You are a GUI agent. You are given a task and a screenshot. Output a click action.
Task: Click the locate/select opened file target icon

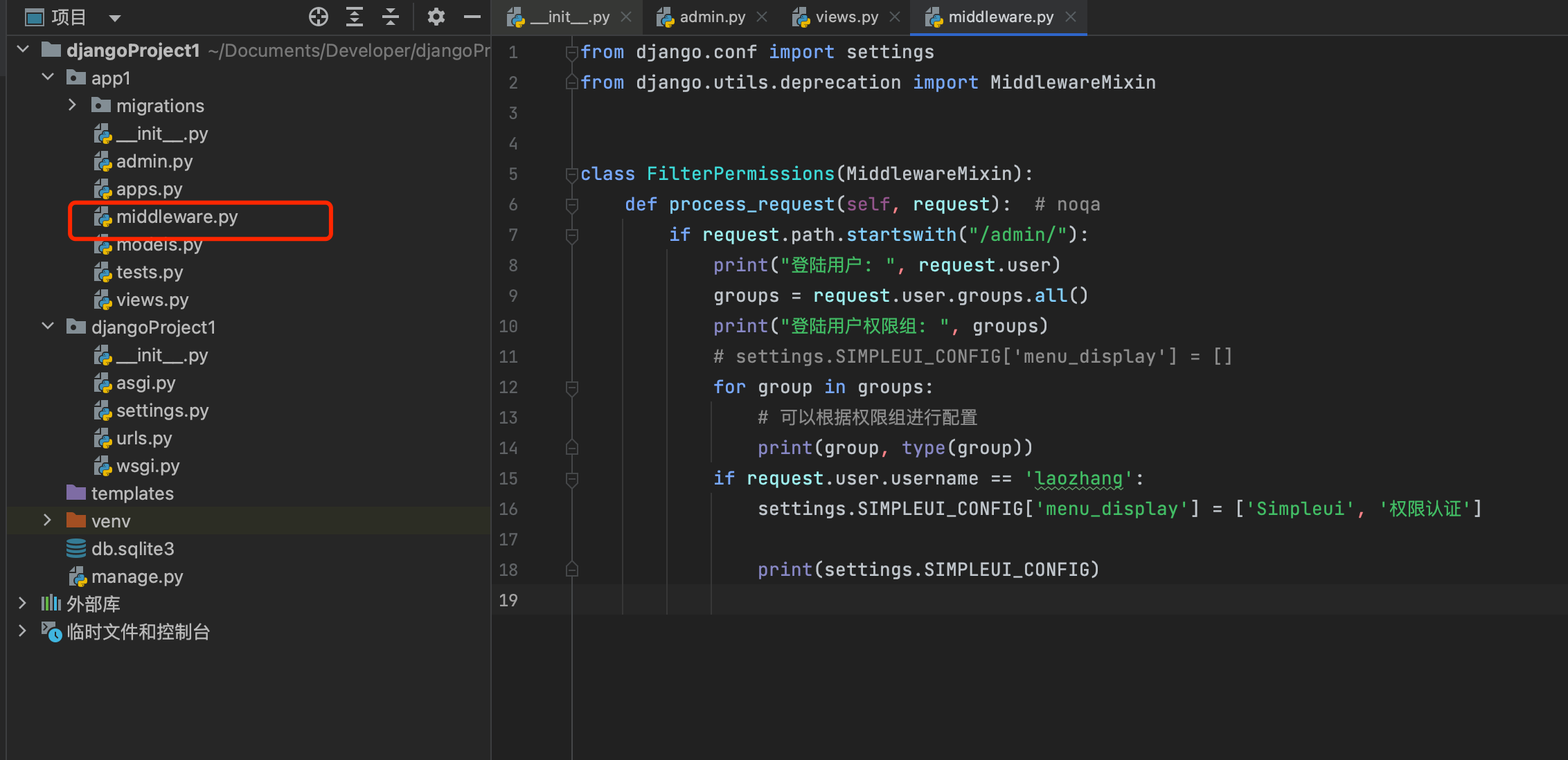point(319,17)
